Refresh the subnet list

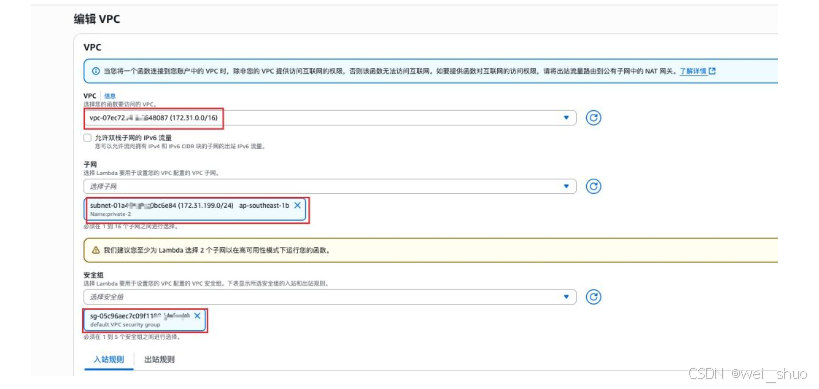pyautogui.click(x=593, y=186)
